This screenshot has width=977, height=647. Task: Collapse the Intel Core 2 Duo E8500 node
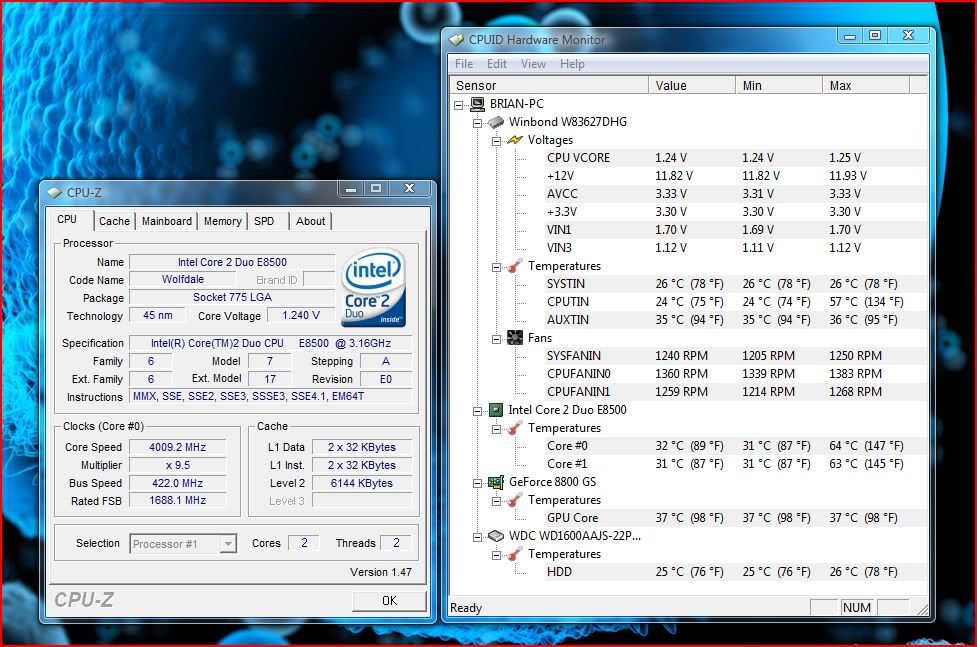click(x=477, y=411)
